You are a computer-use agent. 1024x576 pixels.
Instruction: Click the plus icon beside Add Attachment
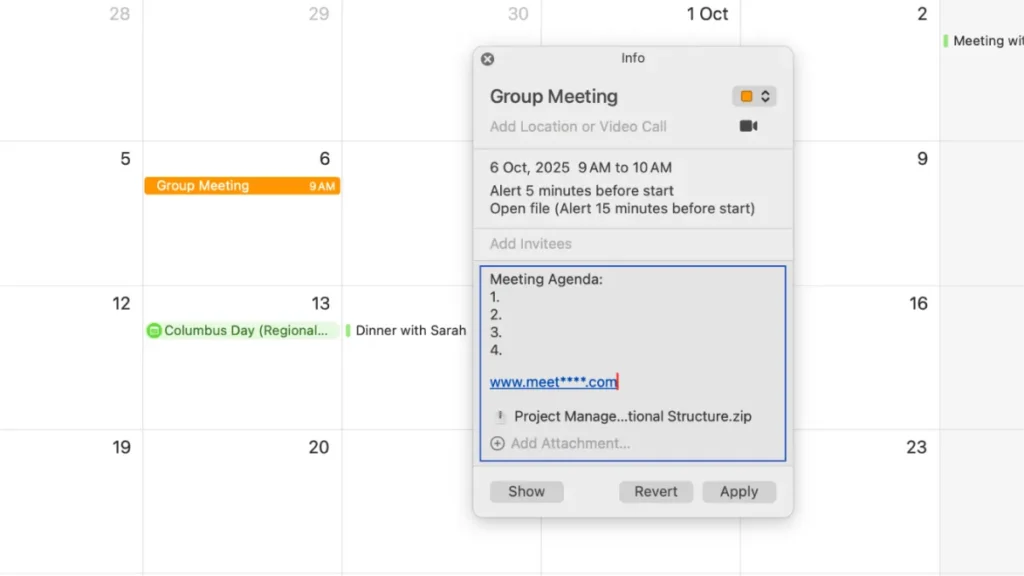coord(497,443)
